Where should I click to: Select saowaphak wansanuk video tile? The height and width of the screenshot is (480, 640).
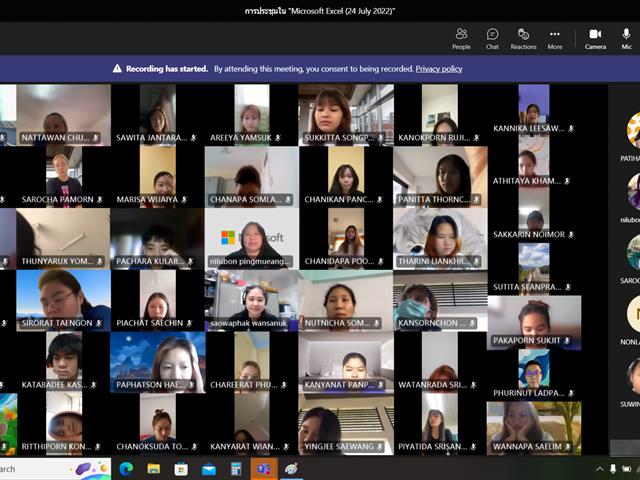tap(252, 300)
